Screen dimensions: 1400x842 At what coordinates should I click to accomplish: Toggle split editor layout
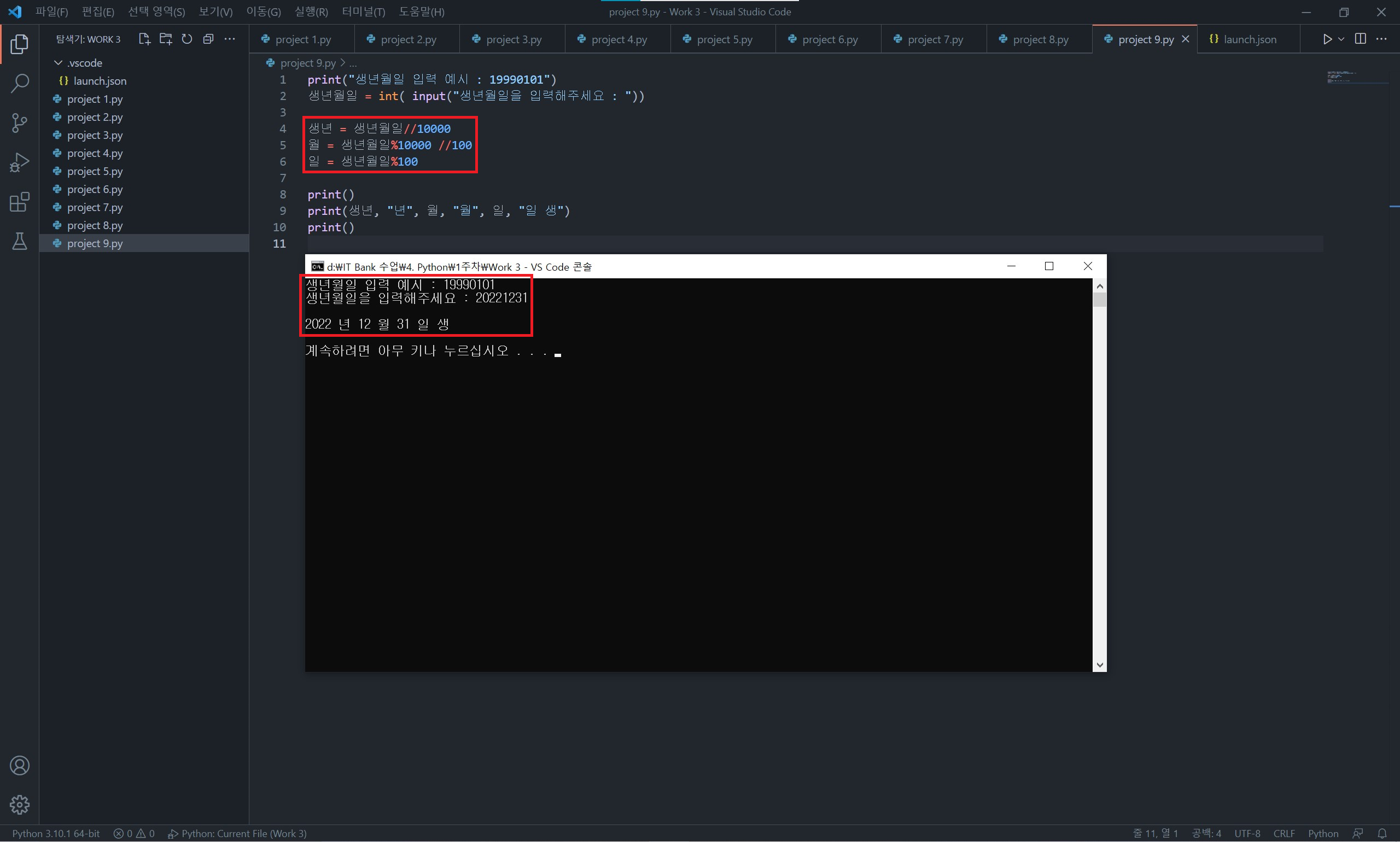pyautogui.click(x=1360, y=39)
